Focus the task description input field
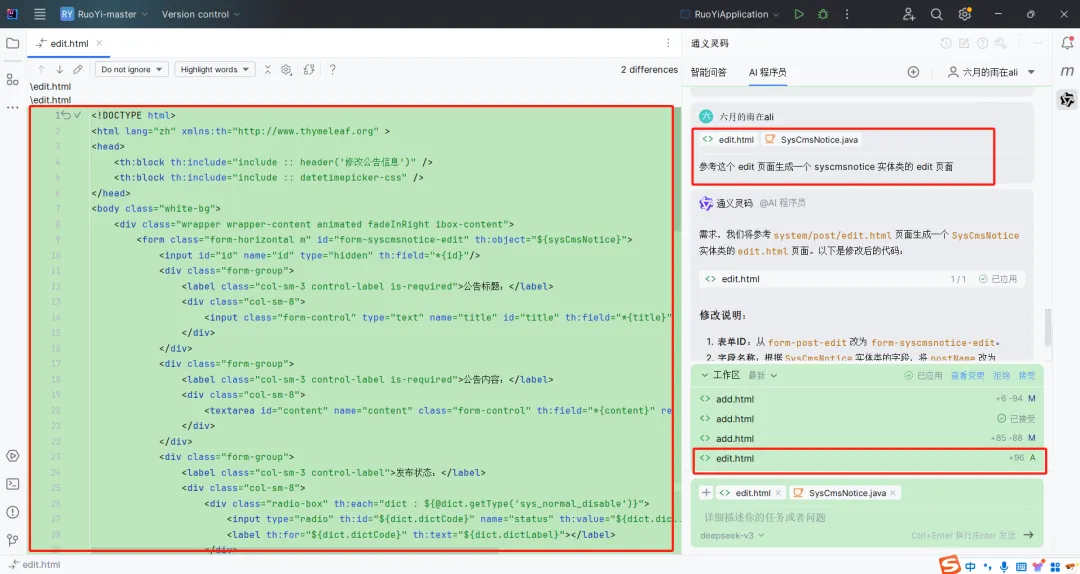The height and width of the screenshot is (574, 1080). pyautogui.click(x=868, y=517)
